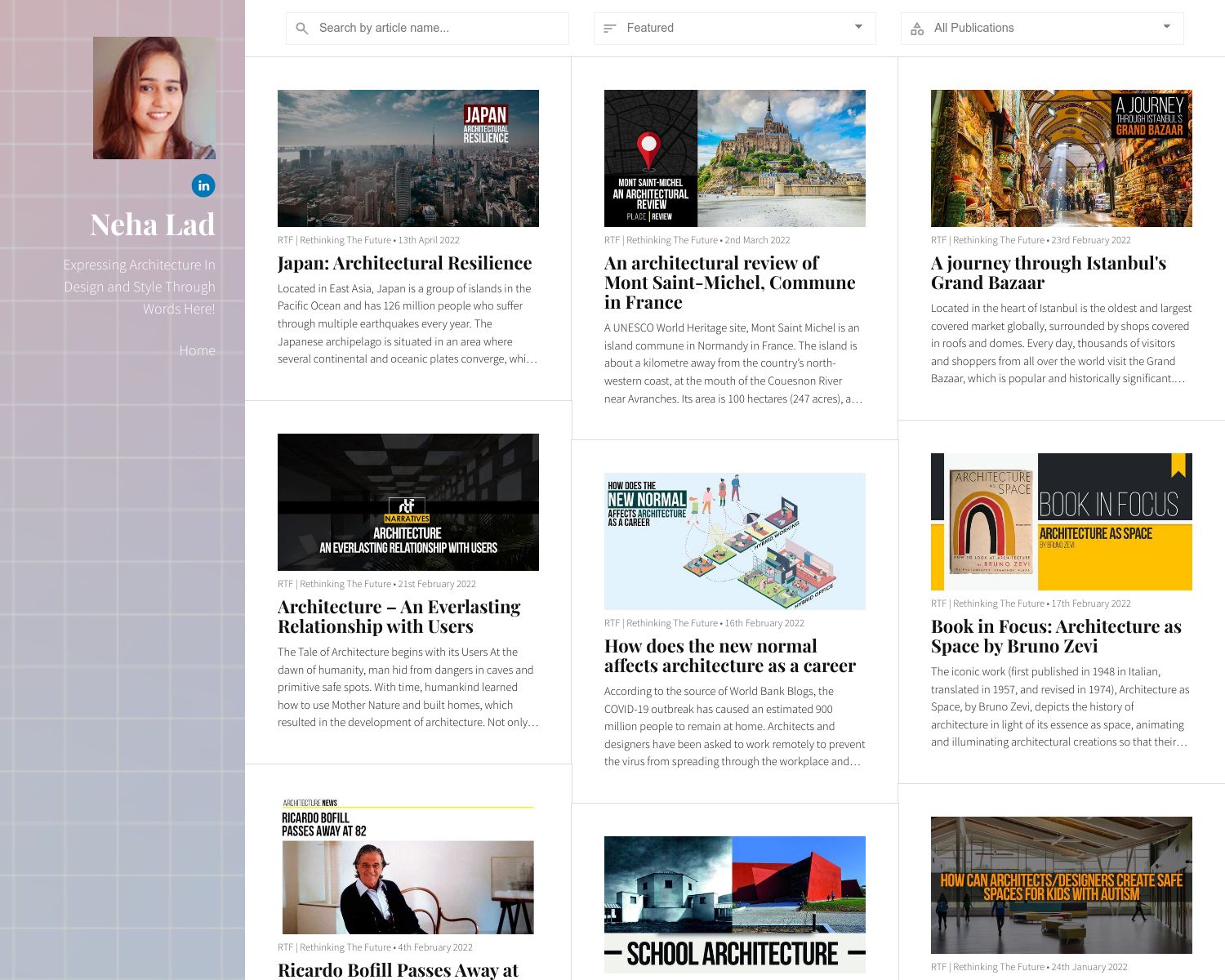
Task: Go to Home in the sidebar
Action: click(x=197, y=350)
